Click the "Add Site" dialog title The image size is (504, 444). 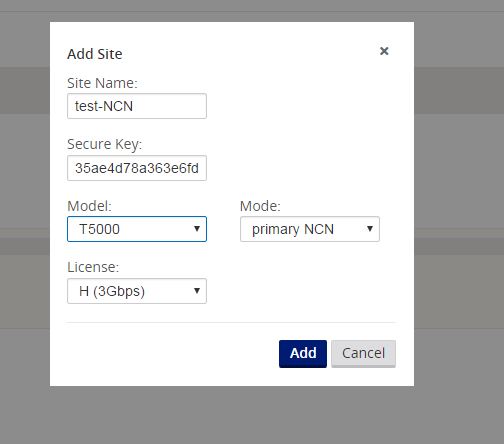[x=95, y=54]
